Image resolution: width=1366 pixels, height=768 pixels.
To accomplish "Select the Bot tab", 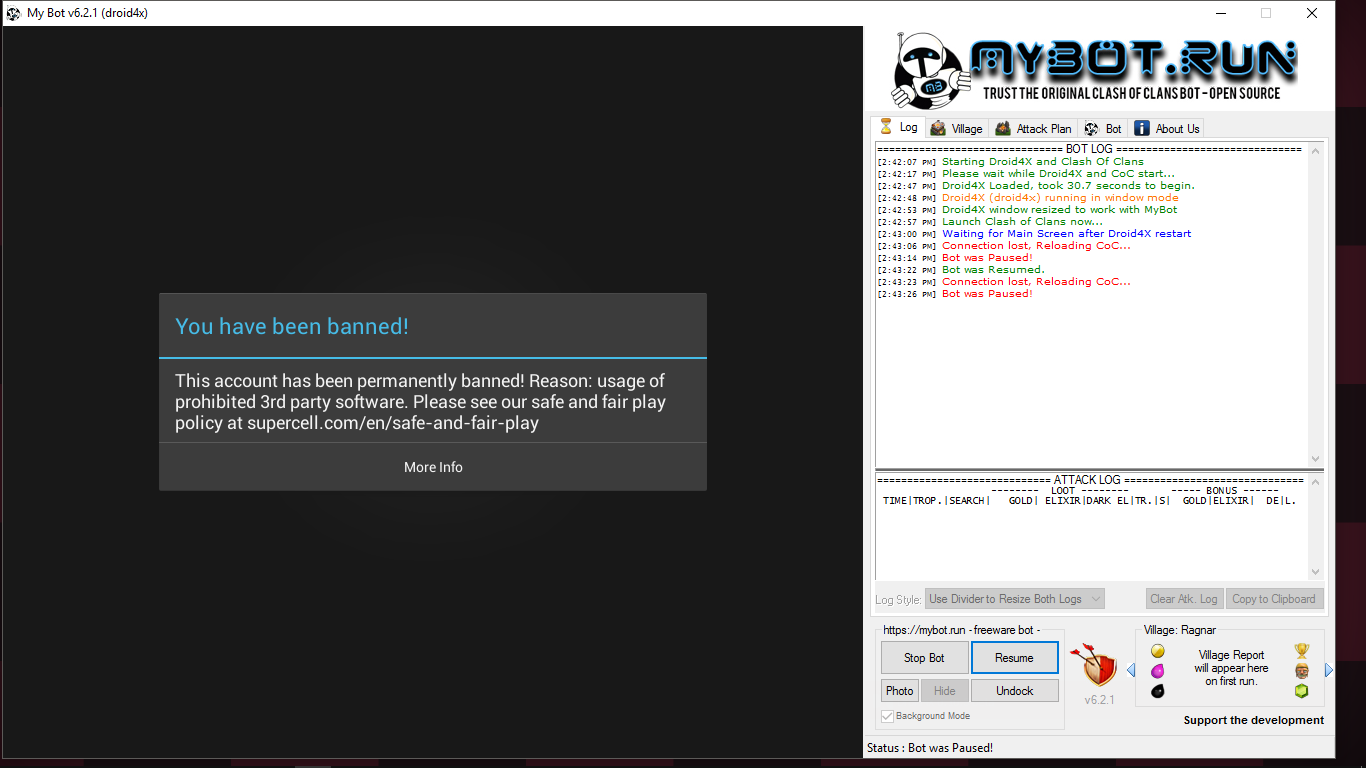I will [1103, 128].
